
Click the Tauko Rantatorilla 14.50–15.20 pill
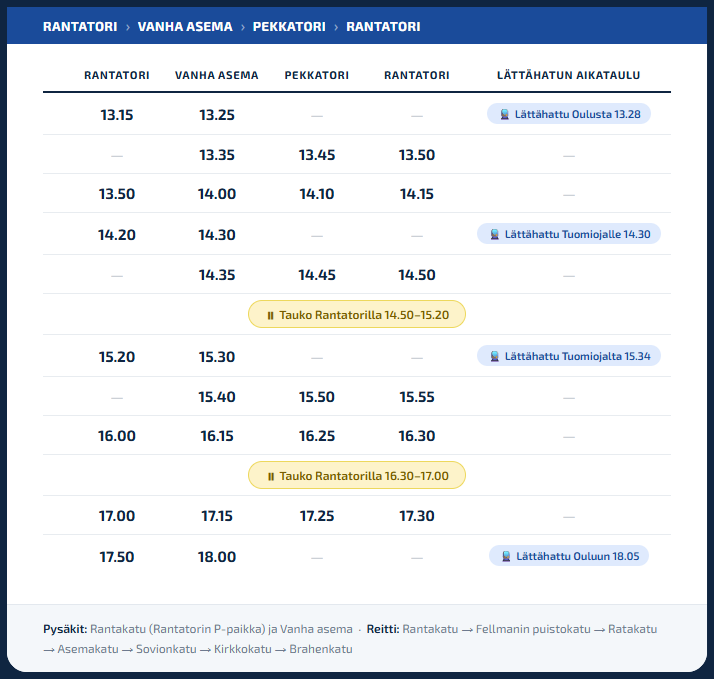click(357, 314)
